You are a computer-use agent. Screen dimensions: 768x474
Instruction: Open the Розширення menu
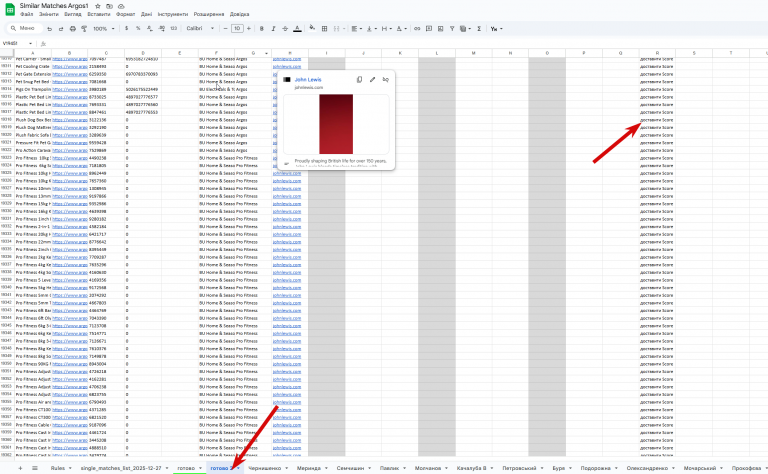pyautogui.click(x=209, y=14)
